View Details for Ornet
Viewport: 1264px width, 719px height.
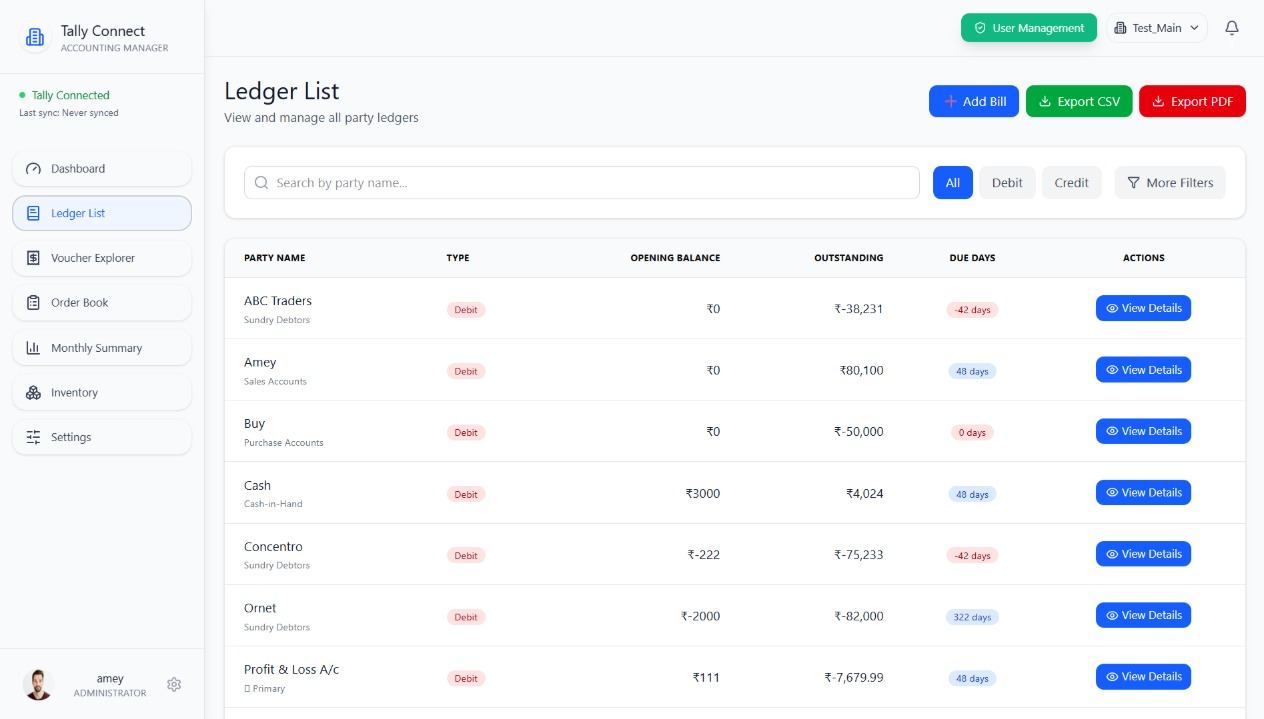(1143, 615)
